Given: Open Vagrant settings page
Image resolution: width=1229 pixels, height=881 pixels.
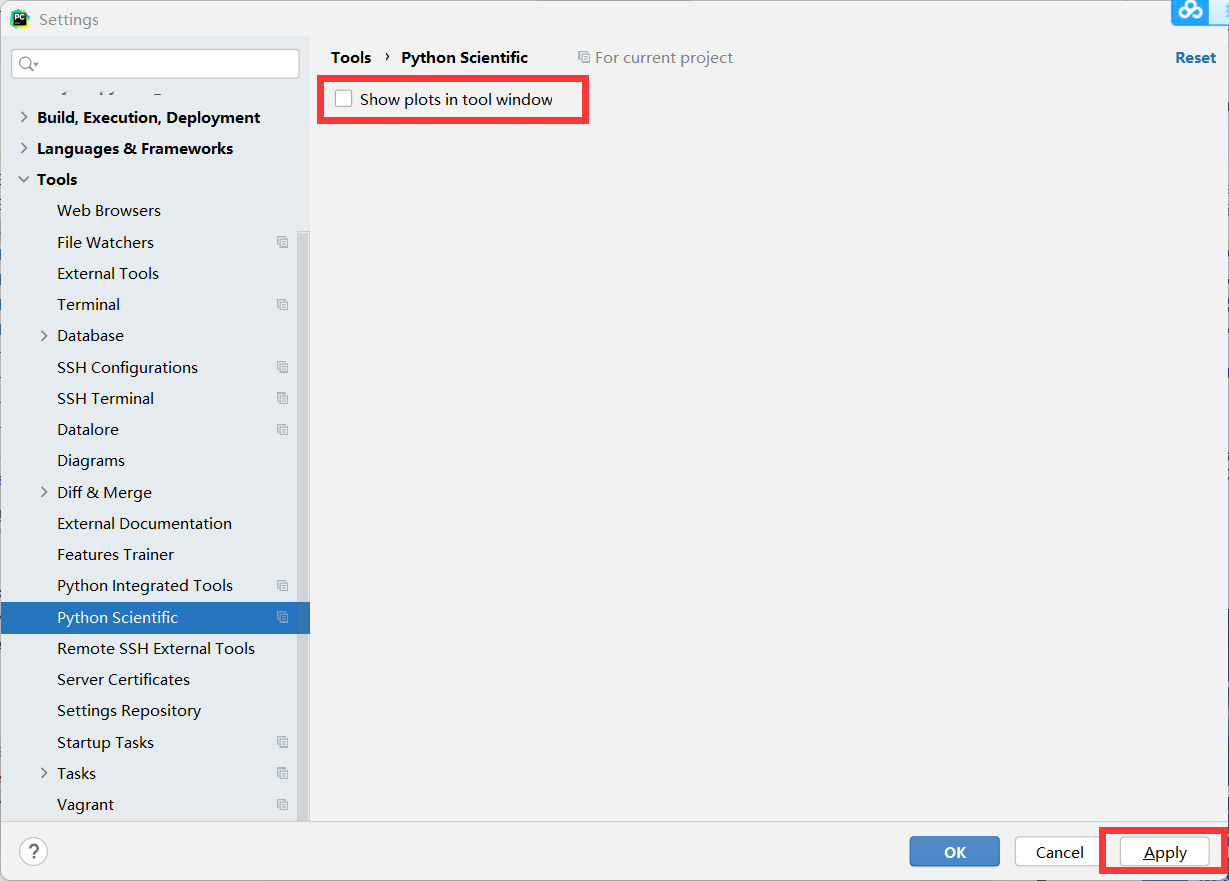Looking at the screenshot, I should point(85,805).
